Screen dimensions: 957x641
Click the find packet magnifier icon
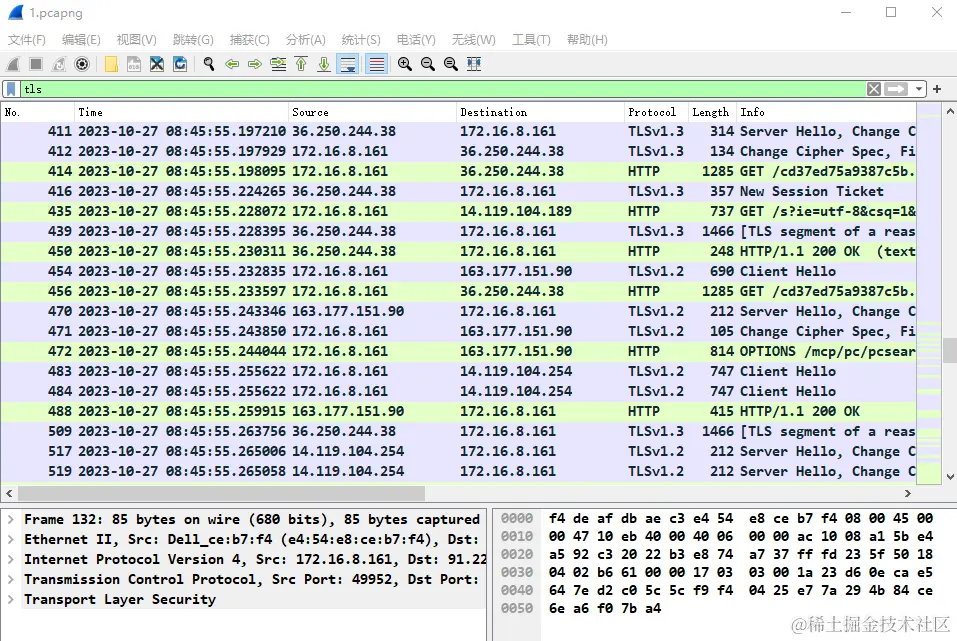209,64
